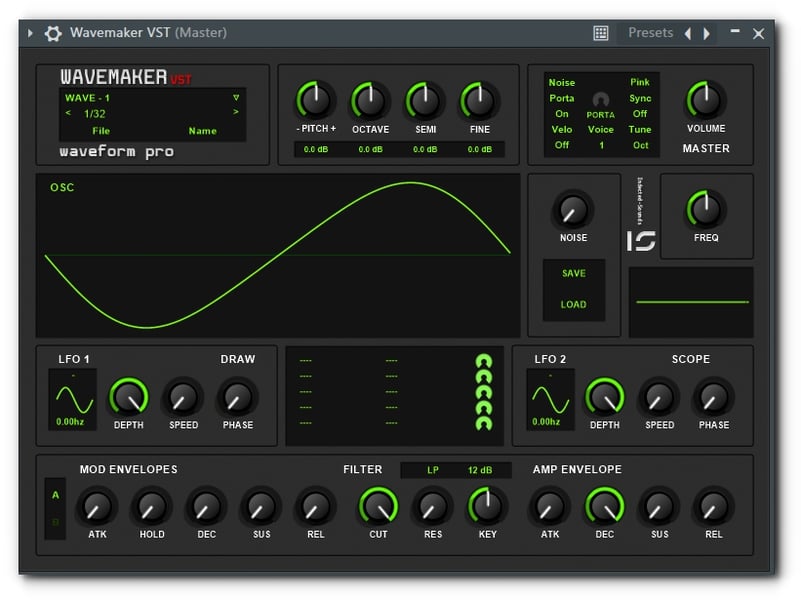Screen dimensions: 801x600
Task: Click the SCOPE button in LFO 2
Action: click(x=691, y=359)
